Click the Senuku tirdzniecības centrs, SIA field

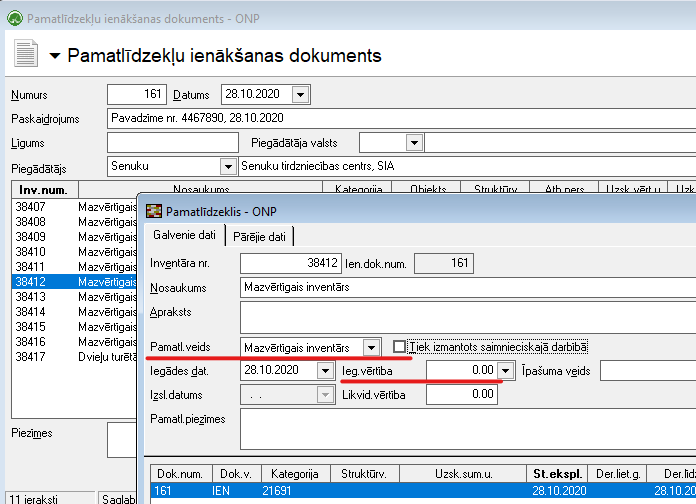tap(467, 167)
